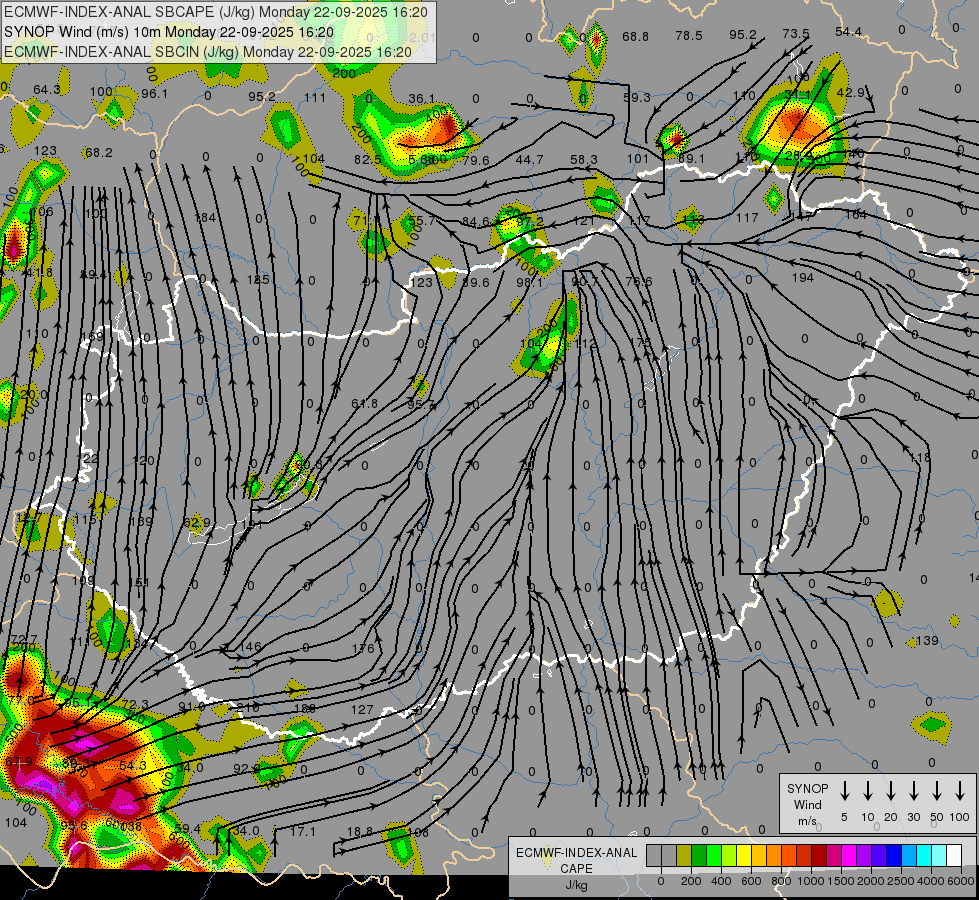Click the 1500 value on the CAPE scale
The width and height of the screenshot is (979, 900).
(x=841, y=881)
